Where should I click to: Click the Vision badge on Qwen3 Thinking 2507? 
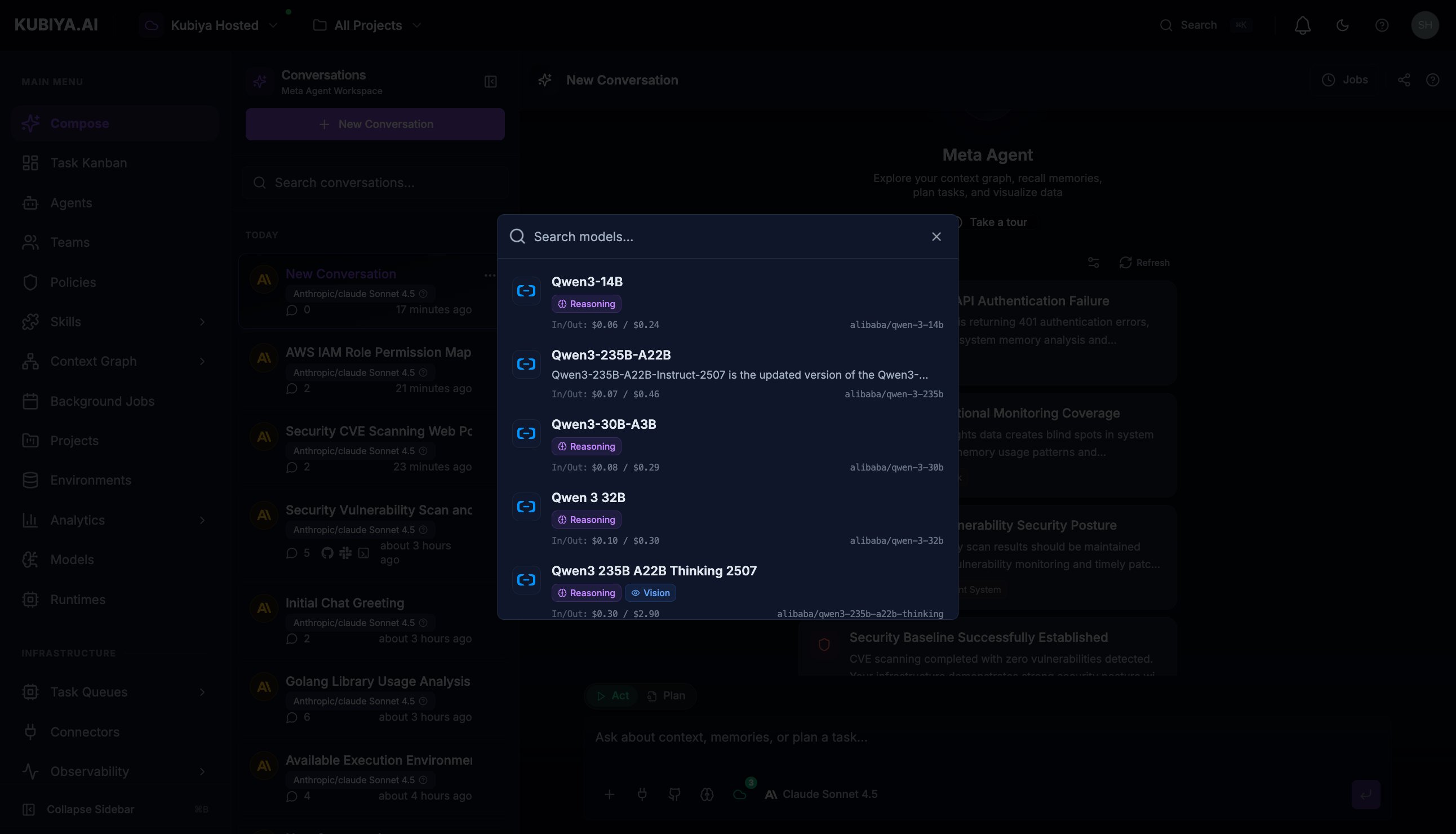click(650, 593)
